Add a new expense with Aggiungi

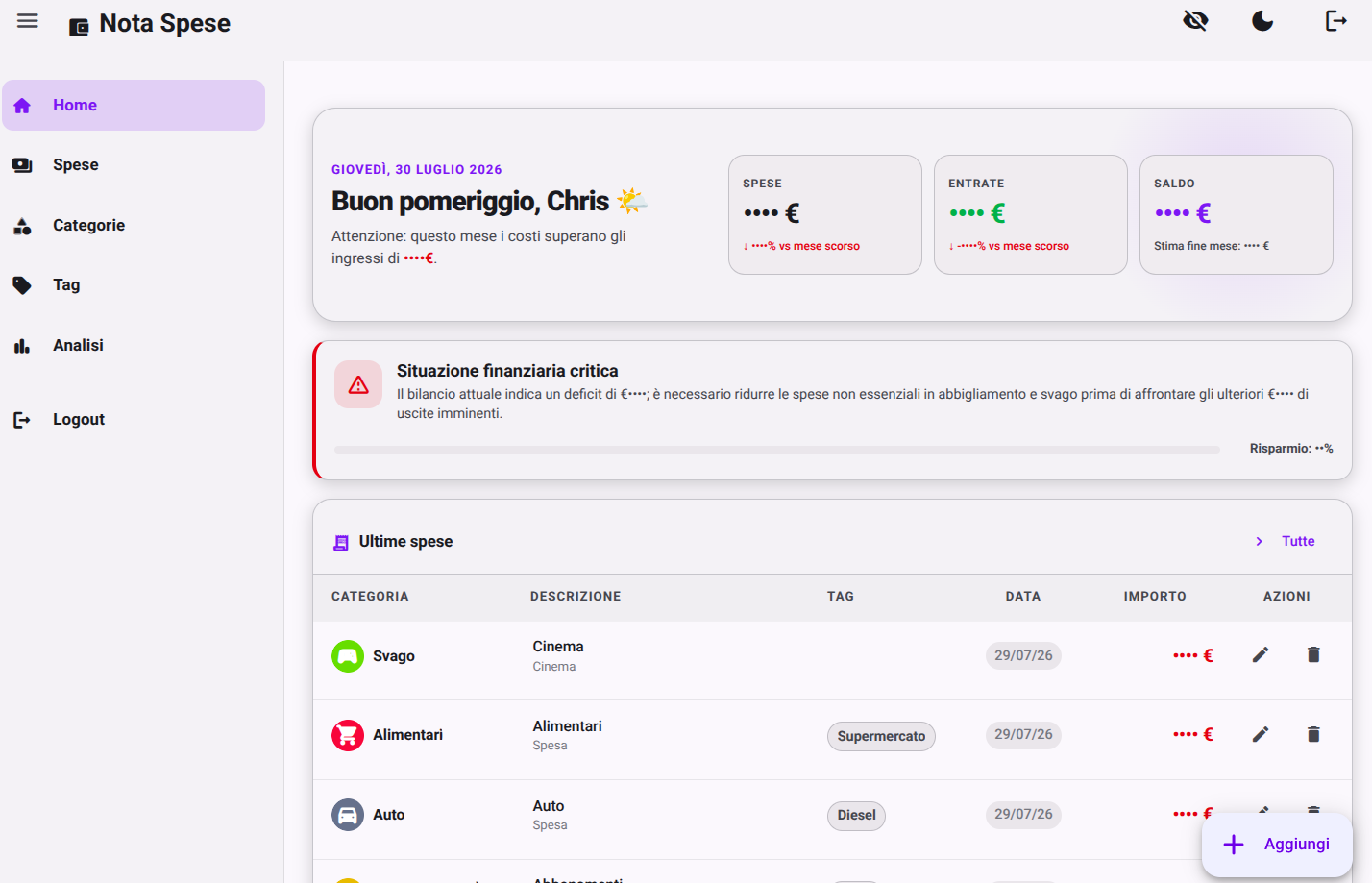[1277, 845]
